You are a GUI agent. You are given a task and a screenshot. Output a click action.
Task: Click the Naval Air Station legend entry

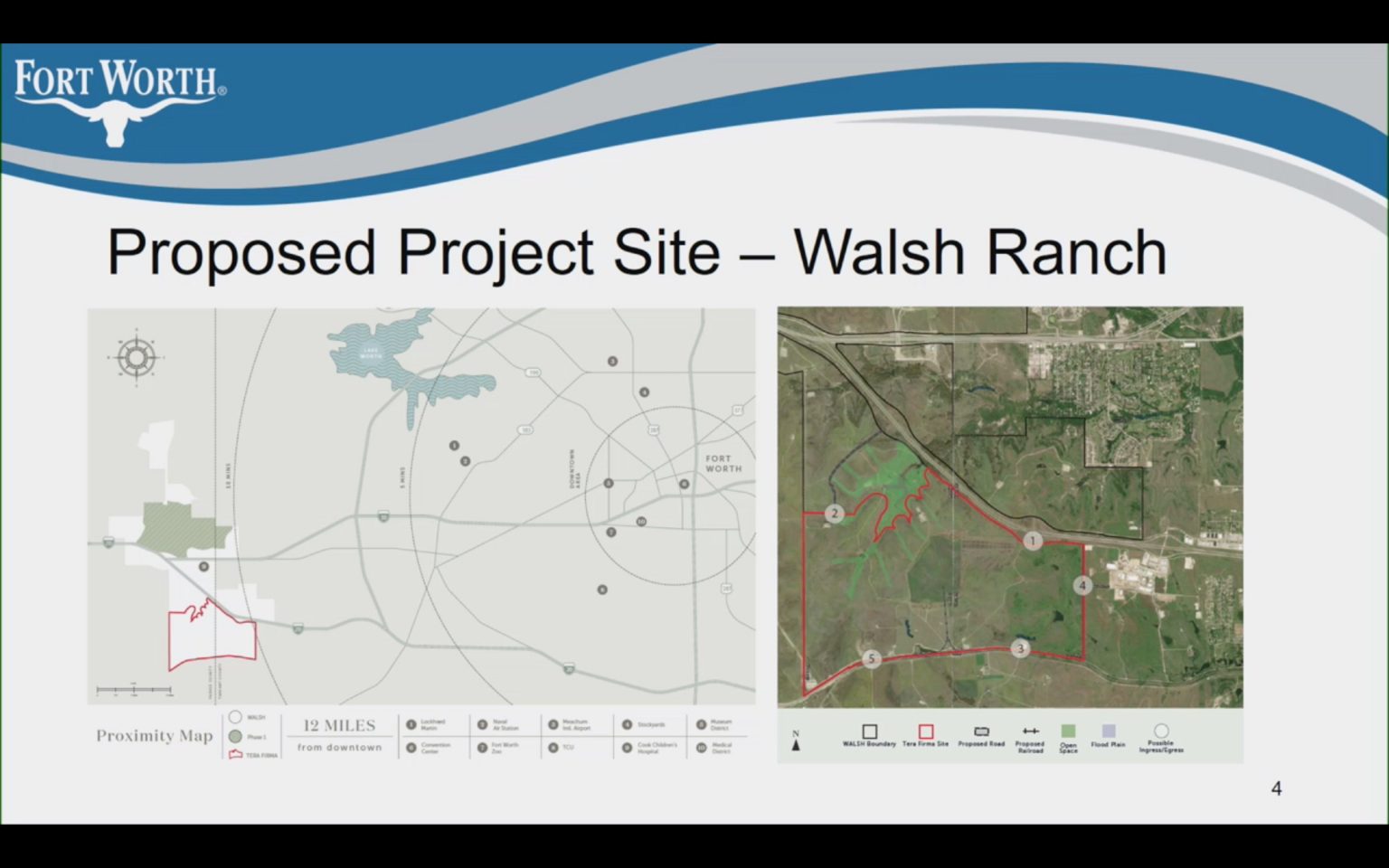tap(499, 724)
